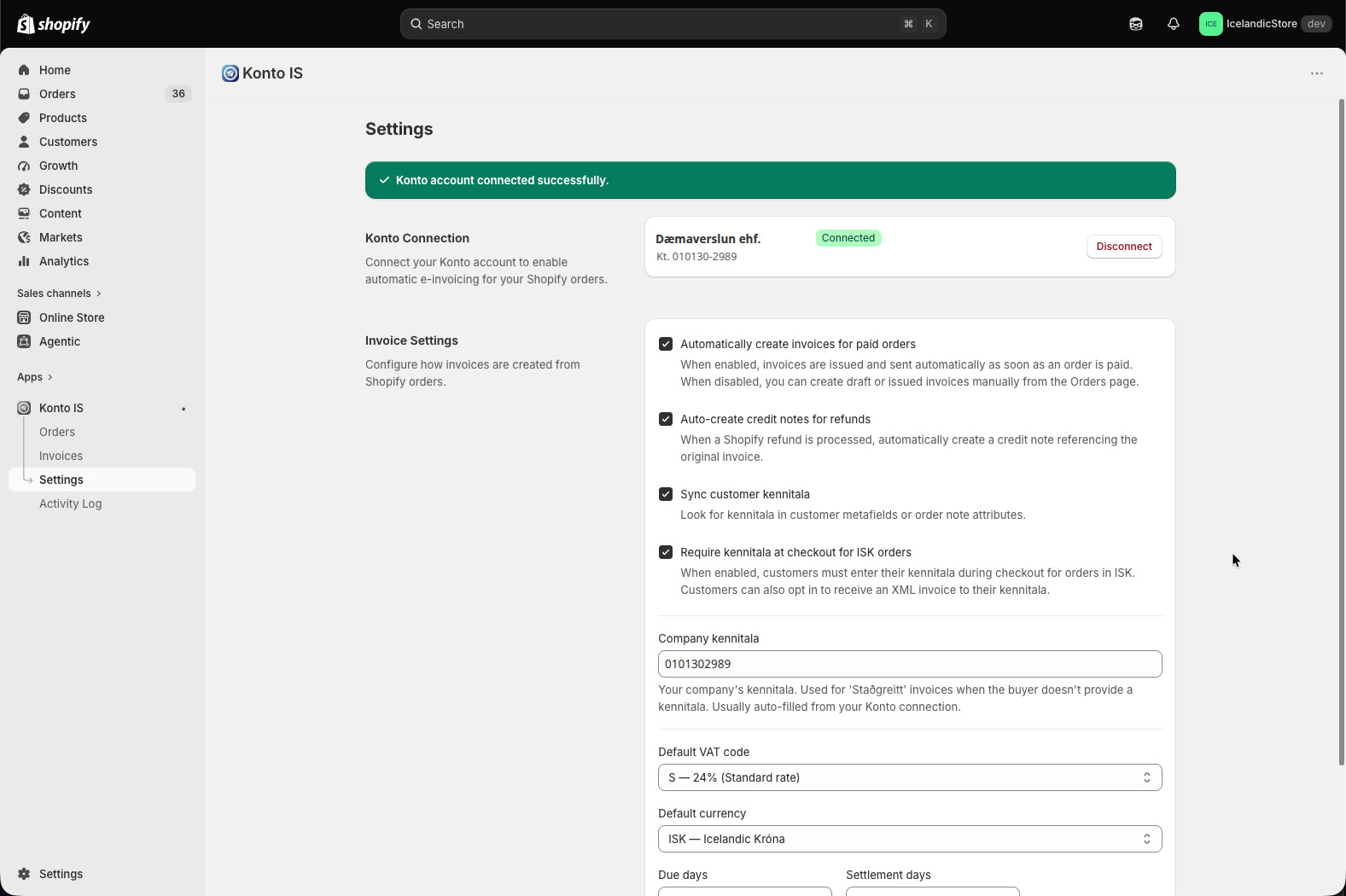Screen dimensions: 1346x896
Task: Click the Analytics bar chart icon
Action: point(24,261)
